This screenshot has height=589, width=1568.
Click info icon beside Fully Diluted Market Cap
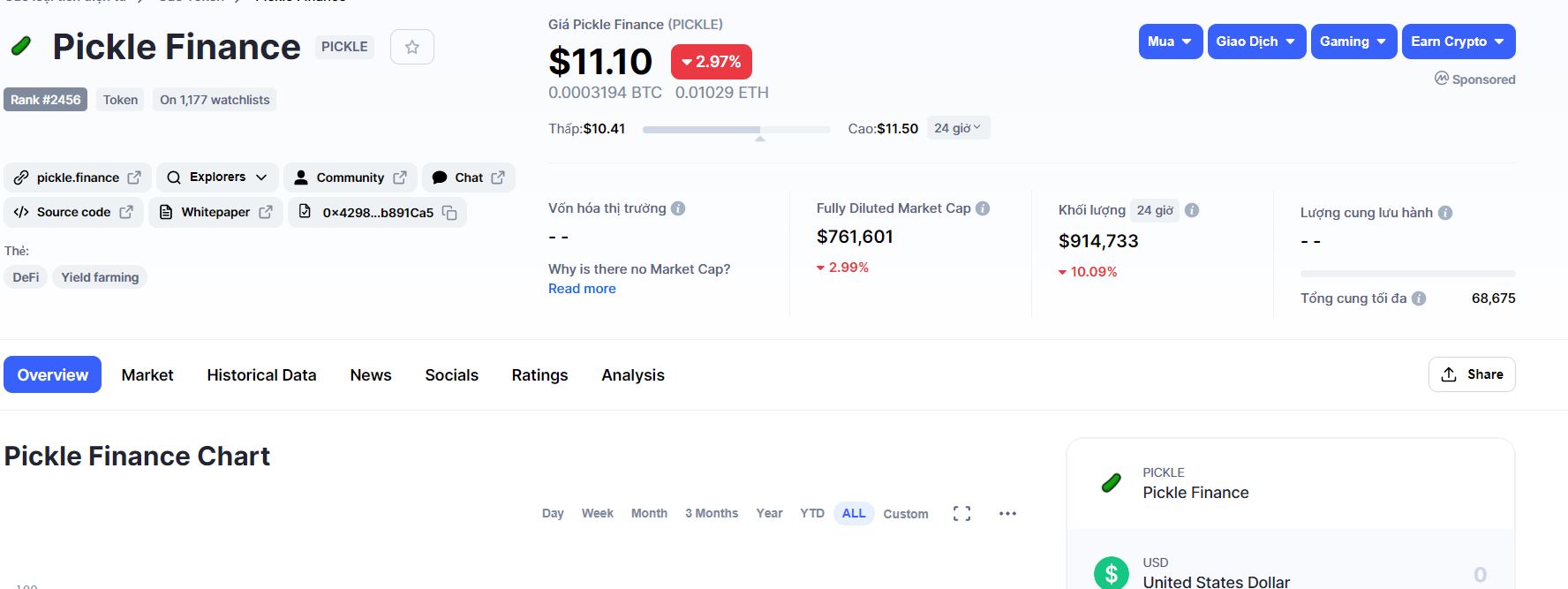click(983, 208)
